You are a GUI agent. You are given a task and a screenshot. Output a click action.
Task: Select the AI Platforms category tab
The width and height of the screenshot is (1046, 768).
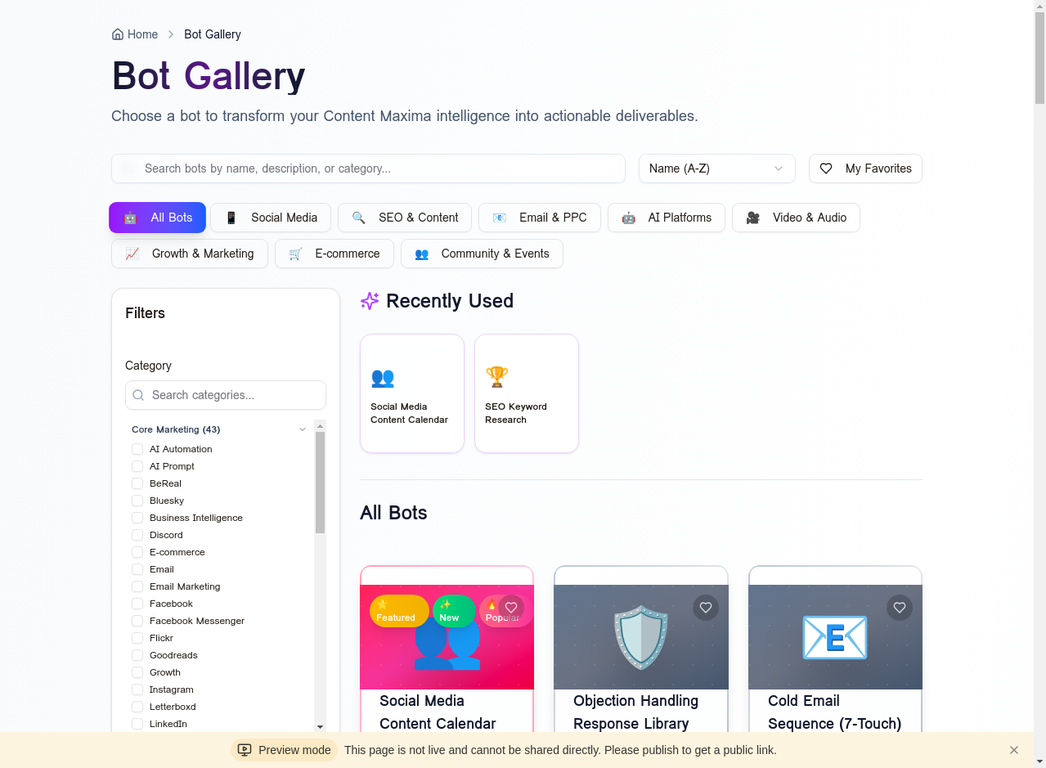(x=666, y=217)
